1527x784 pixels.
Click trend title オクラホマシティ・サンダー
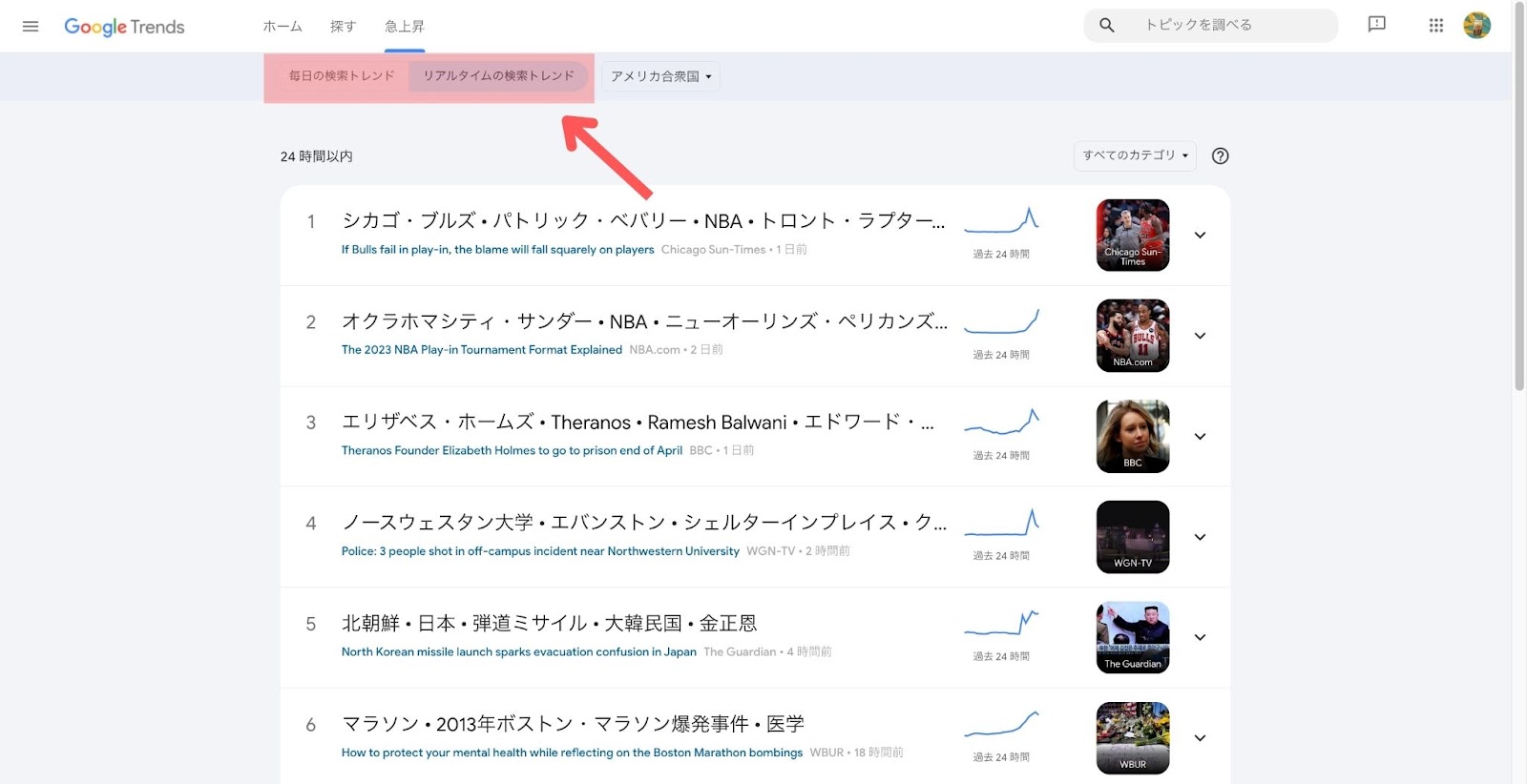[x=645, y=322]
